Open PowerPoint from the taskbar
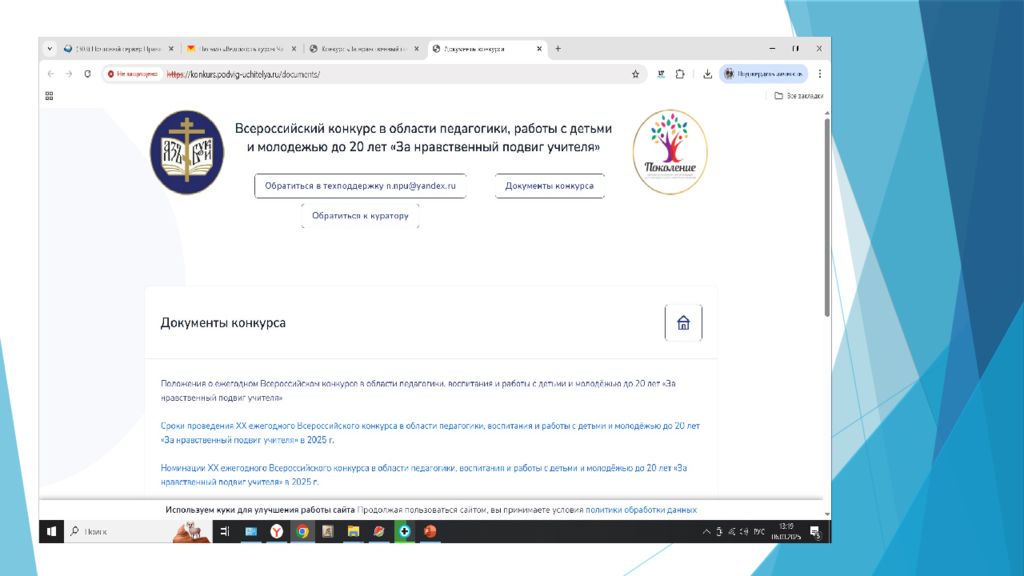The width and height of the screenshot is (1024, 576). click(430, 532)
